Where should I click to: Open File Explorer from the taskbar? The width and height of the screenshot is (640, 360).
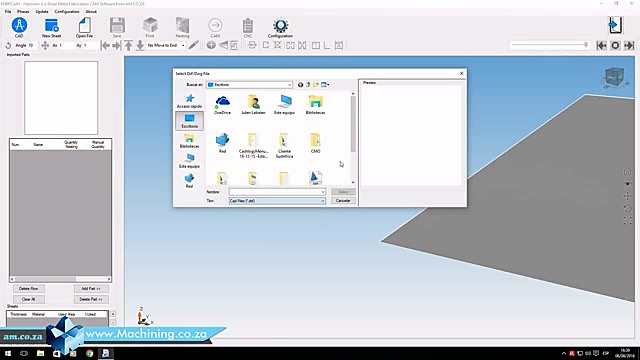coord(40,353)
